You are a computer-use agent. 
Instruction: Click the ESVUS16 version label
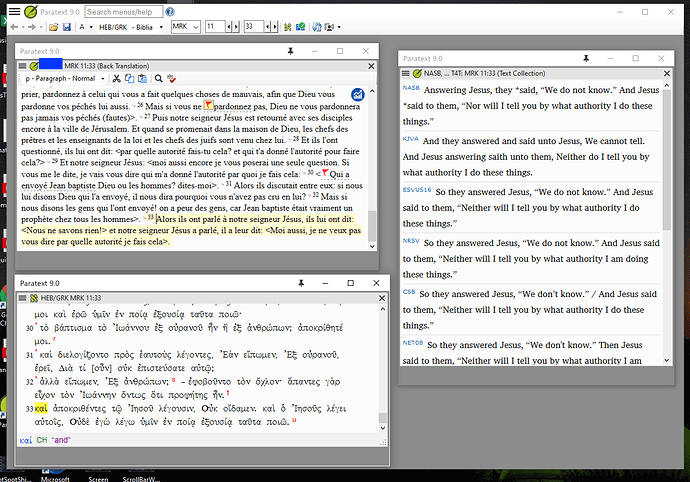417,190
